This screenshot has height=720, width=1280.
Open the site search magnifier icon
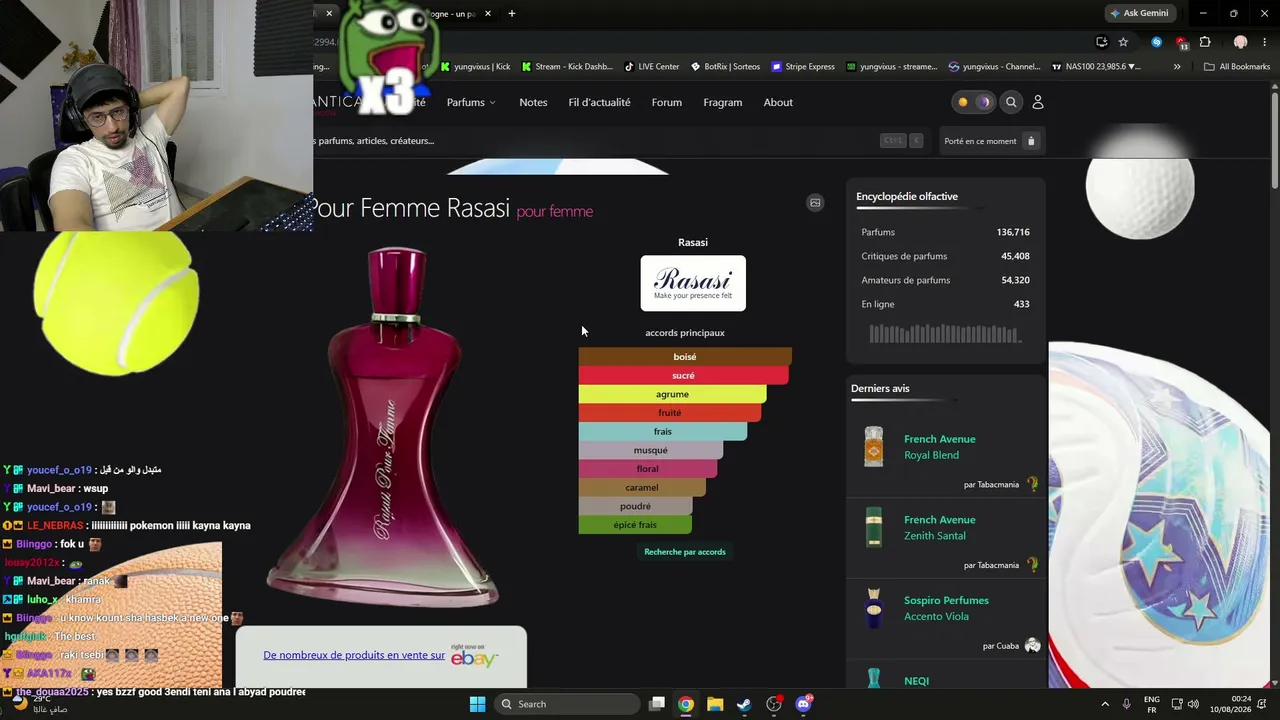coord(1011,102)
